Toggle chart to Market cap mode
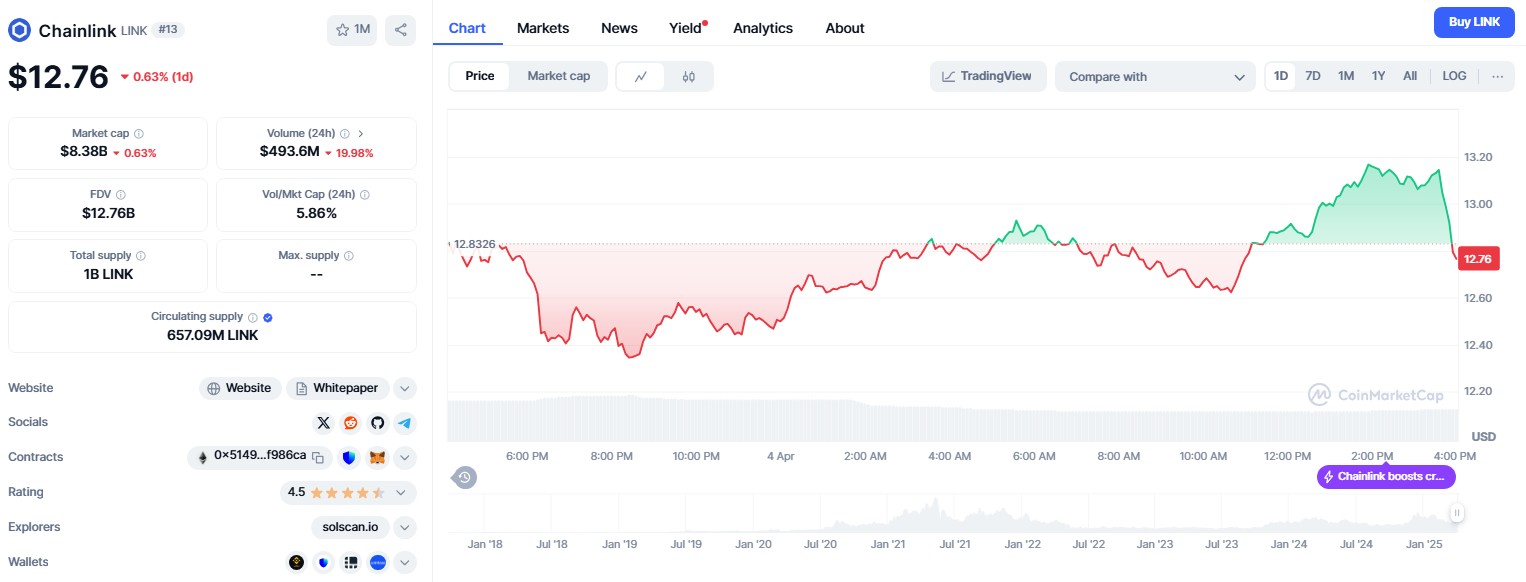The width and height of the screenshot is (1526, 582). tap(559, 76)
